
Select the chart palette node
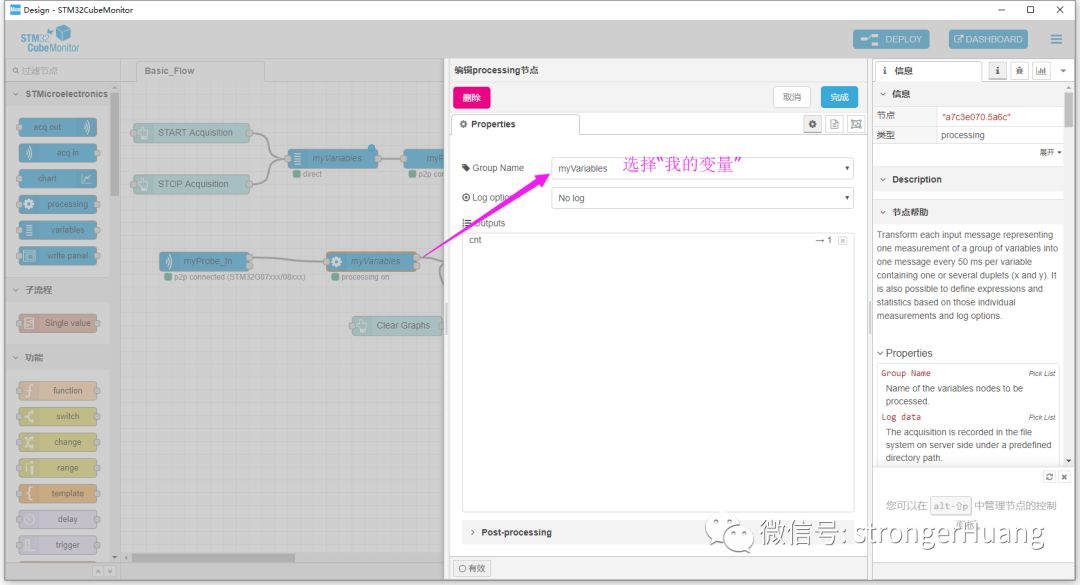[58, 178]
